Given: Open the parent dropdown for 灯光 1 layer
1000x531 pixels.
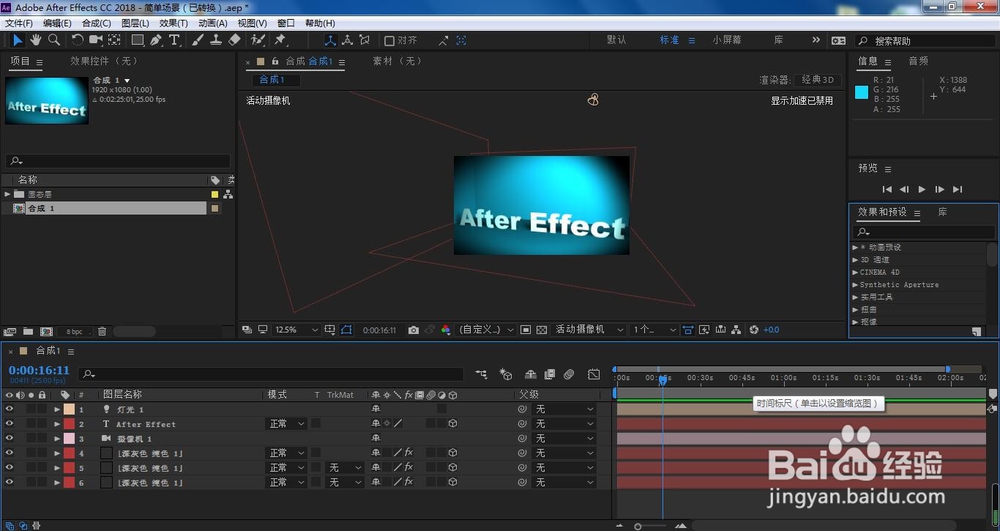Looking at the screenshot, I should pyautogui.click(x=564, y=409).
